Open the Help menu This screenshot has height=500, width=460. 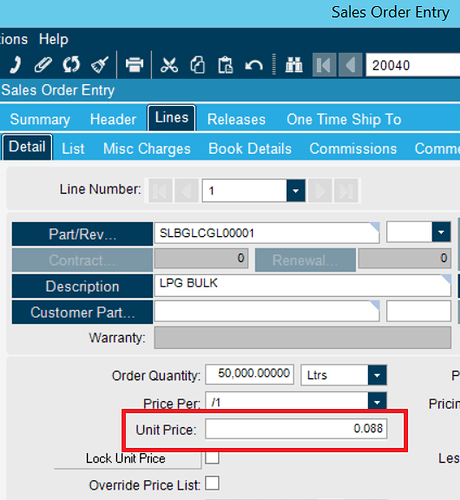54,39
